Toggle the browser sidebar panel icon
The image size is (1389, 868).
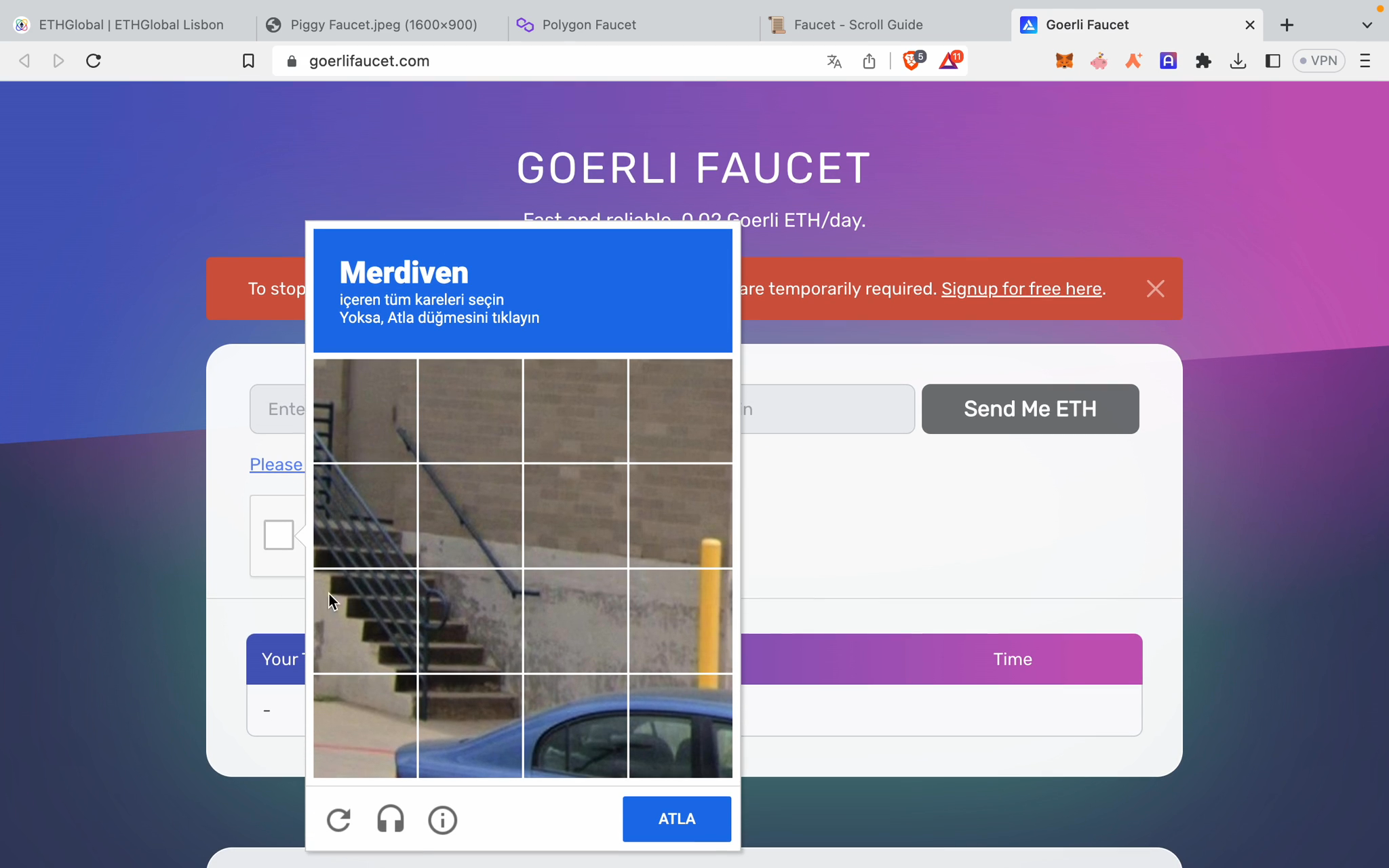coord(1272,61)
